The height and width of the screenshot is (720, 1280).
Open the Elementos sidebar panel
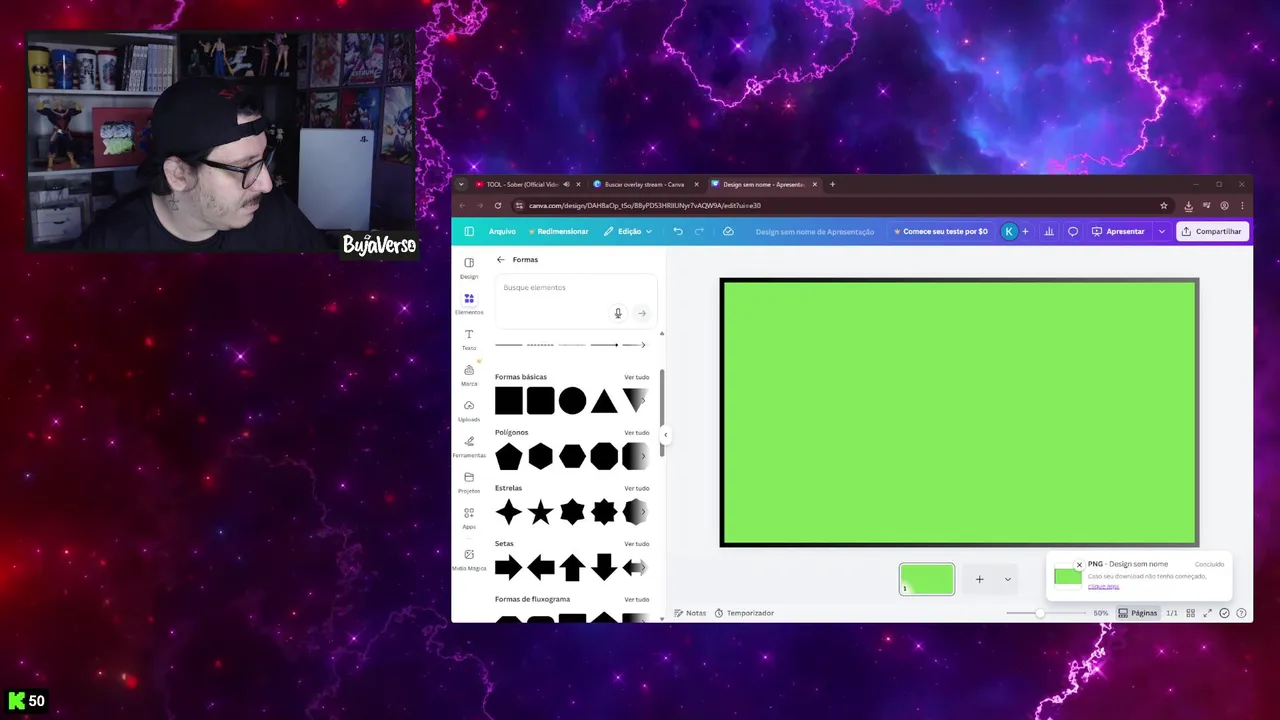(469, 303)
